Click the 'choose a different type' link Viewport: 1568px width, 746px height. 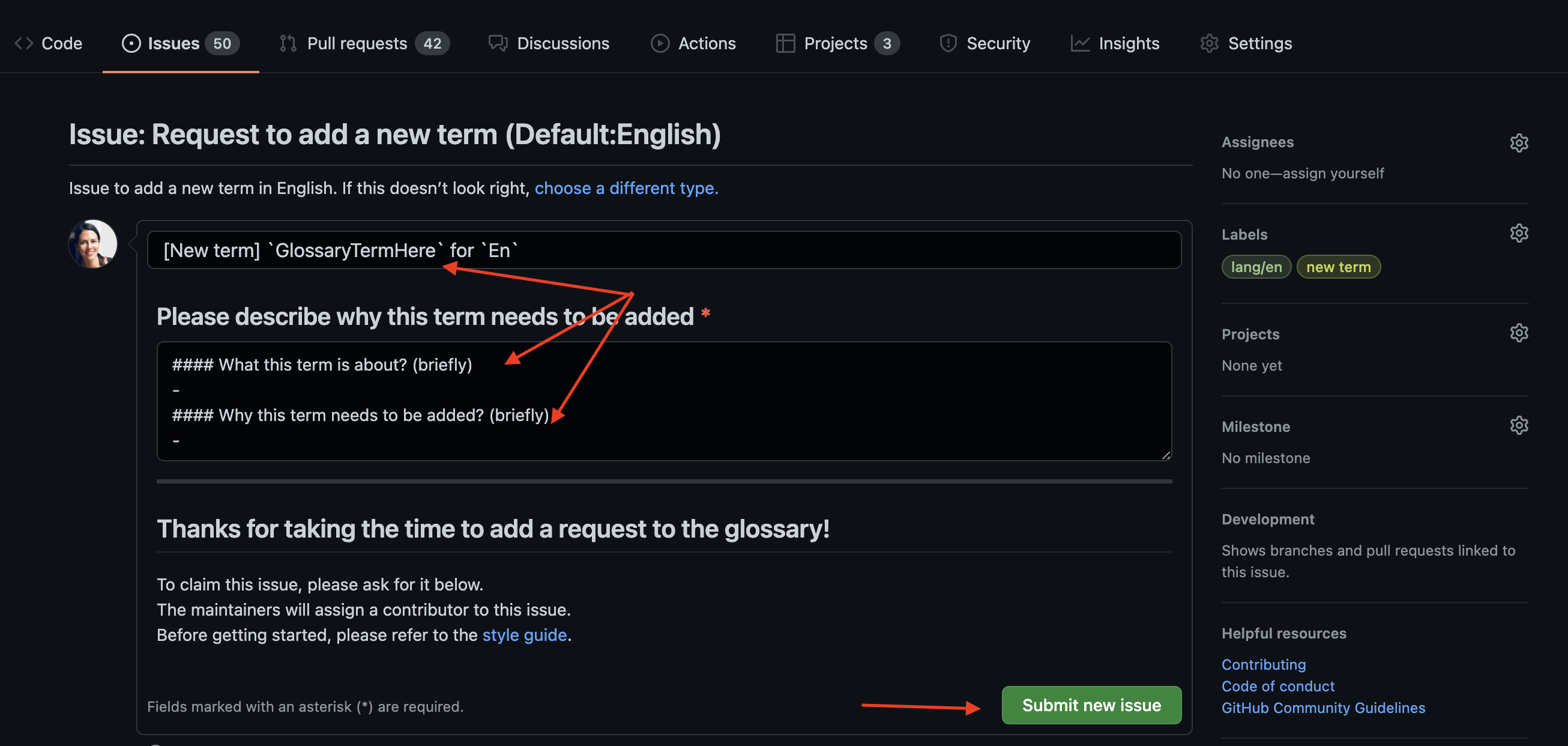click(x=626, y=188)
